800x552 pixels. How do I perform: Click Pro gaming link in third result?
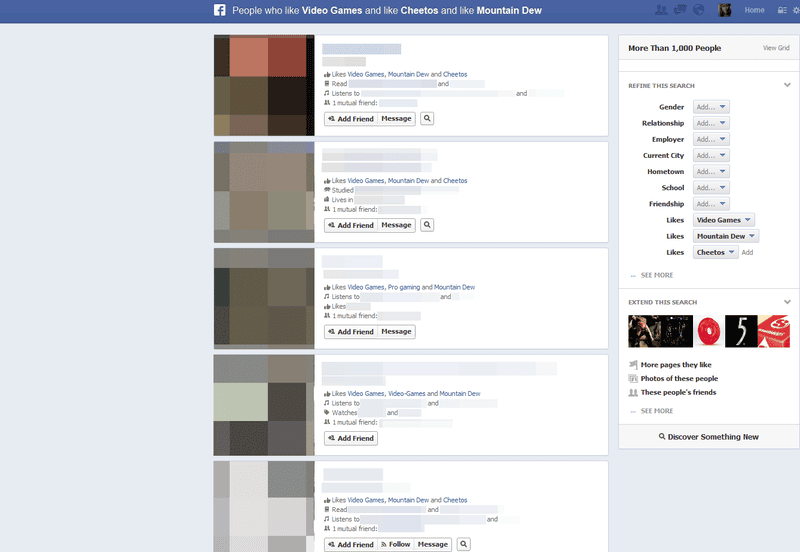(404, 287)
